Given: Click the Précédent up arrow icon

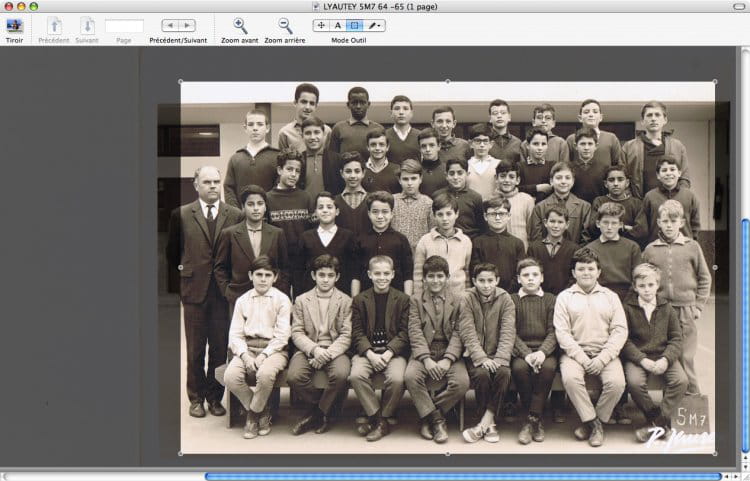Looking at the screenshot, I should point(54,25).
